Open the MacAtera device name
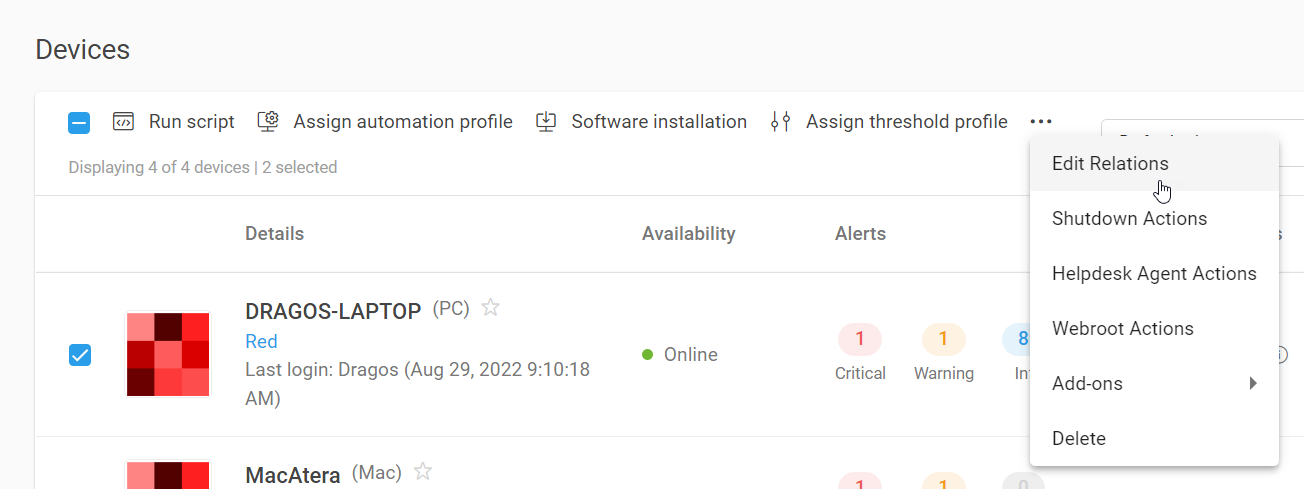Image resolution: width=1304 pixels, height=489 pixels. pos(293,475)
